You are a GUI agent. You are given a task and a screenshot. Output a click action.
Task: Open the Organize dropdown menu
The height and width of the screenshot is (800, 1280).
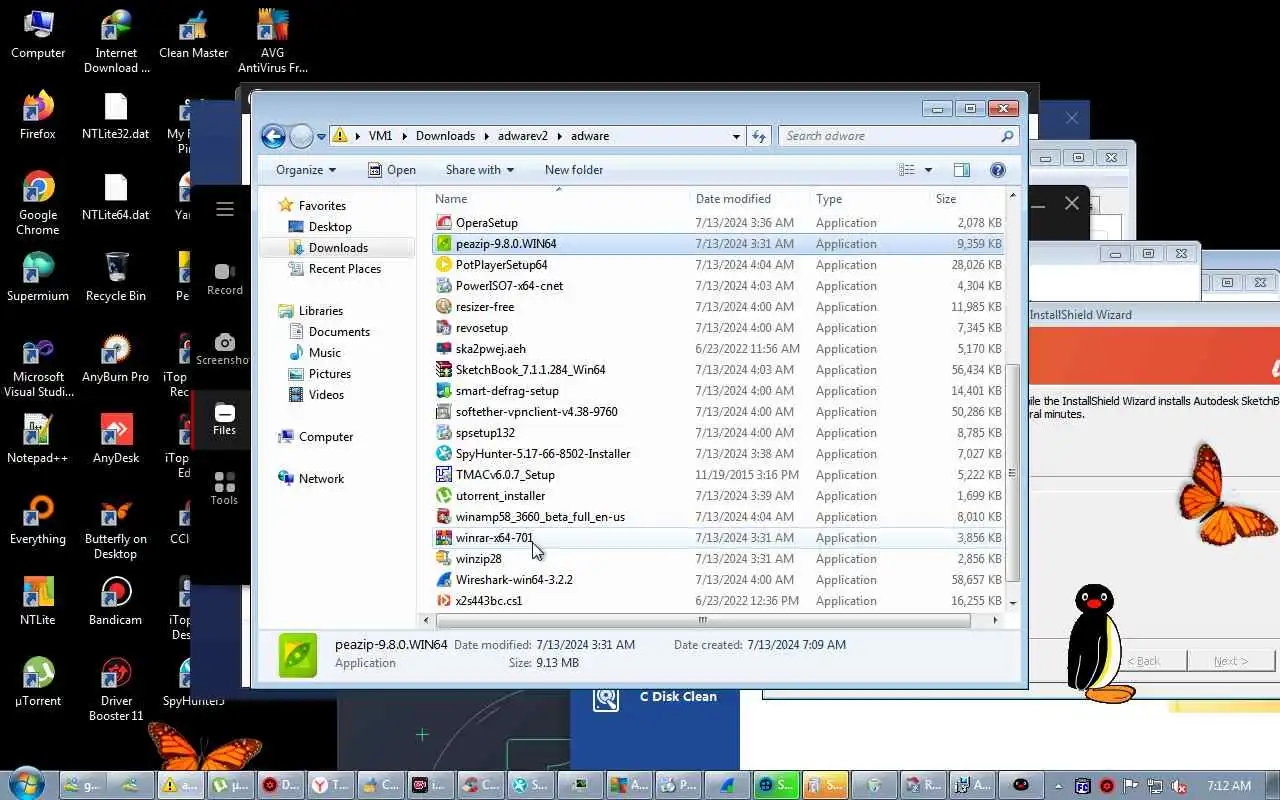pyautogui.click(x=306, y=170)
